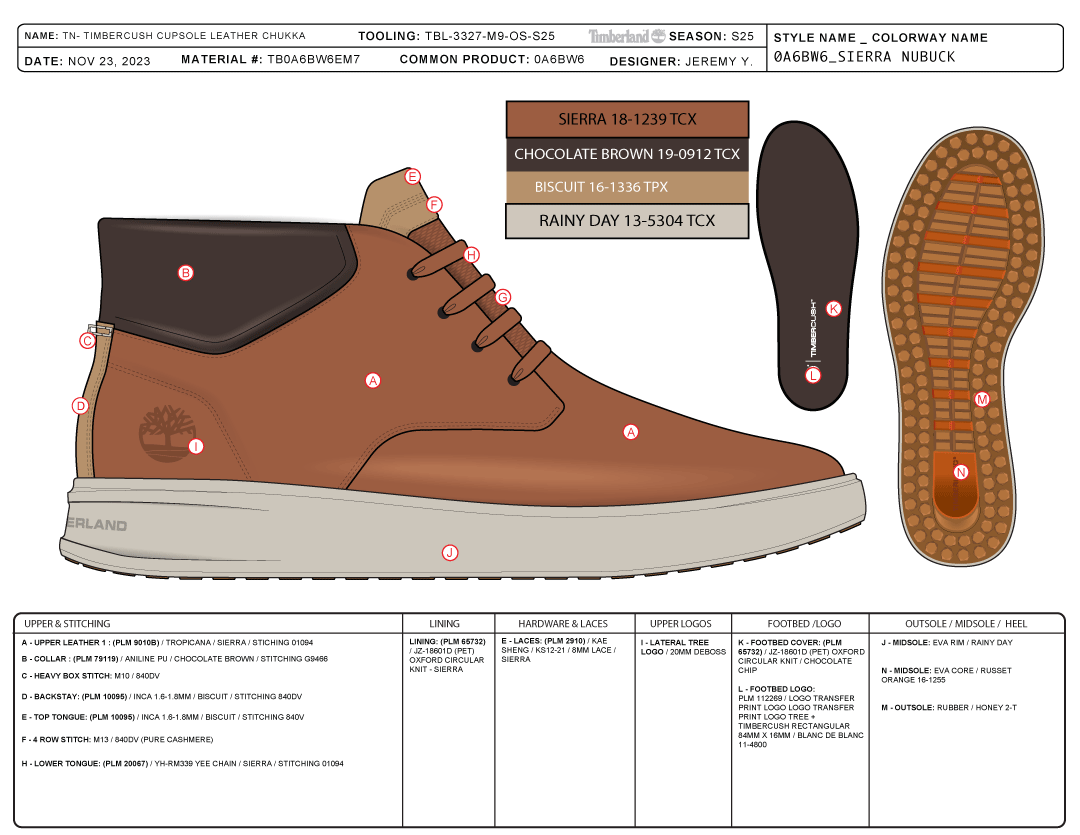
Task: Click the NAME field TN- TIMBERCUSH CUPSOLE LEATHER CHUKKA
Action: 165,36
